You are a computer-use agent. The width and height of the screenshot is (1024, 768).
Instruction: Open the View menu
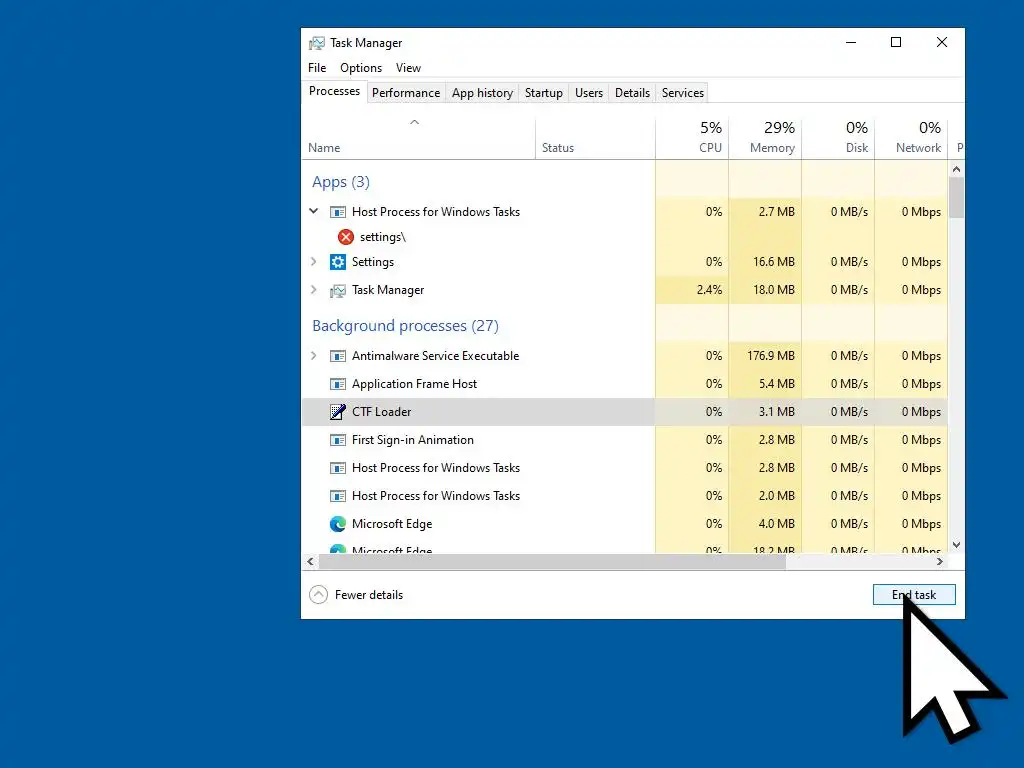[x=408, y=68]
